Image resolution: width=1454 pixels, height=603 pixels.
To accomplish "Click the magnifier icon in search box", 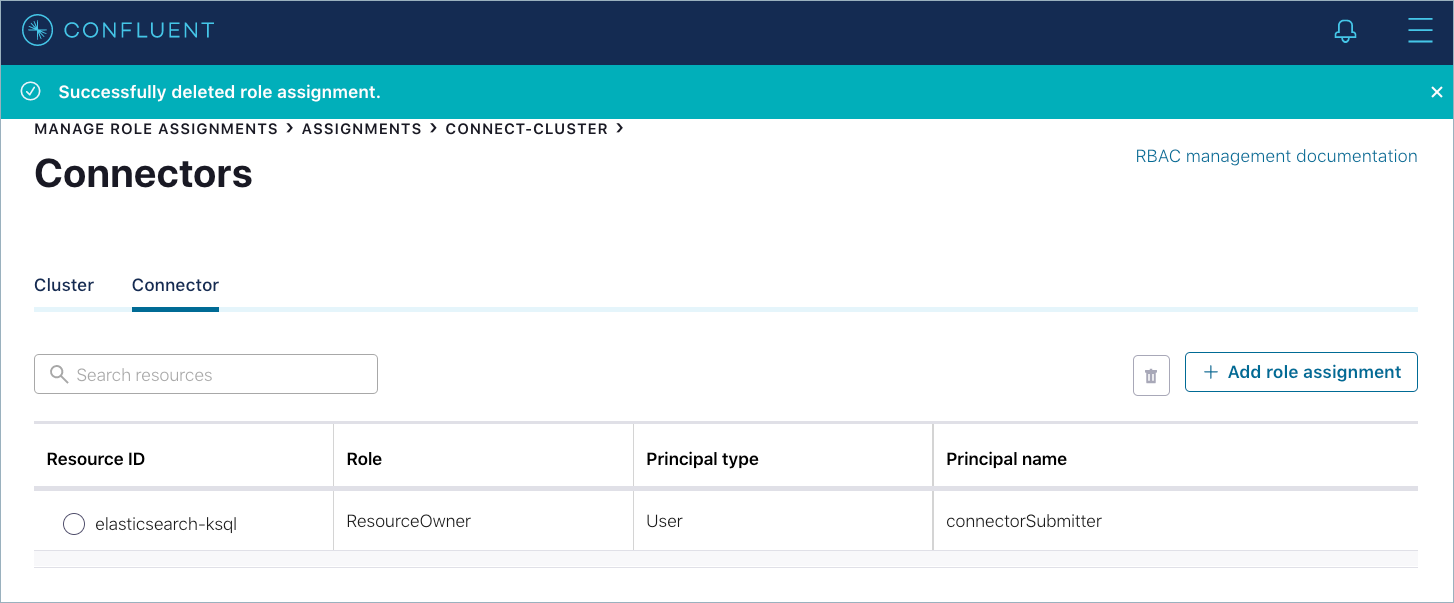I will coord(59,375).
